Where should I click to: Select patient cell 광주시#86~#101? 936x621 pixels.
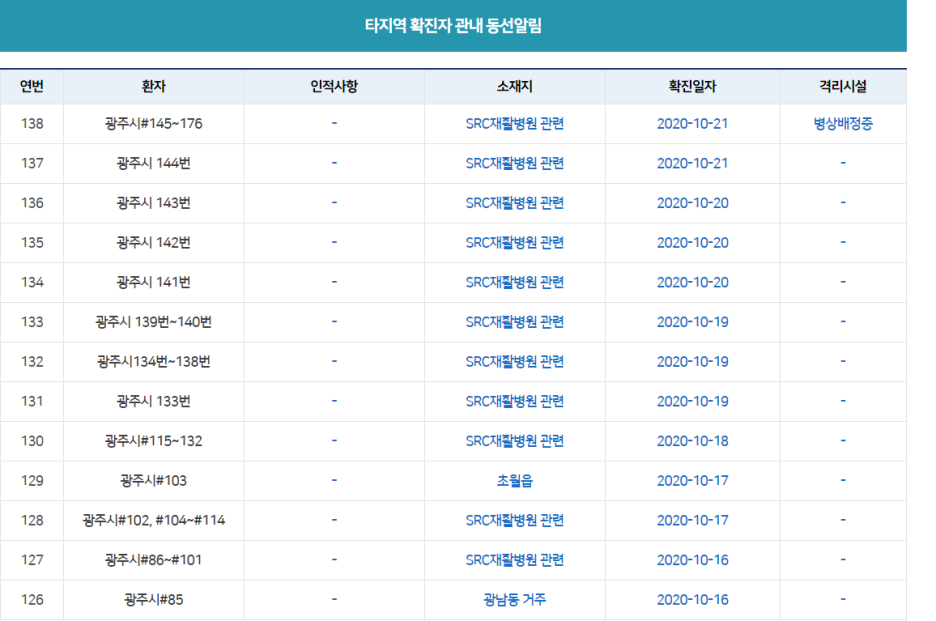(x=153, y=560)
